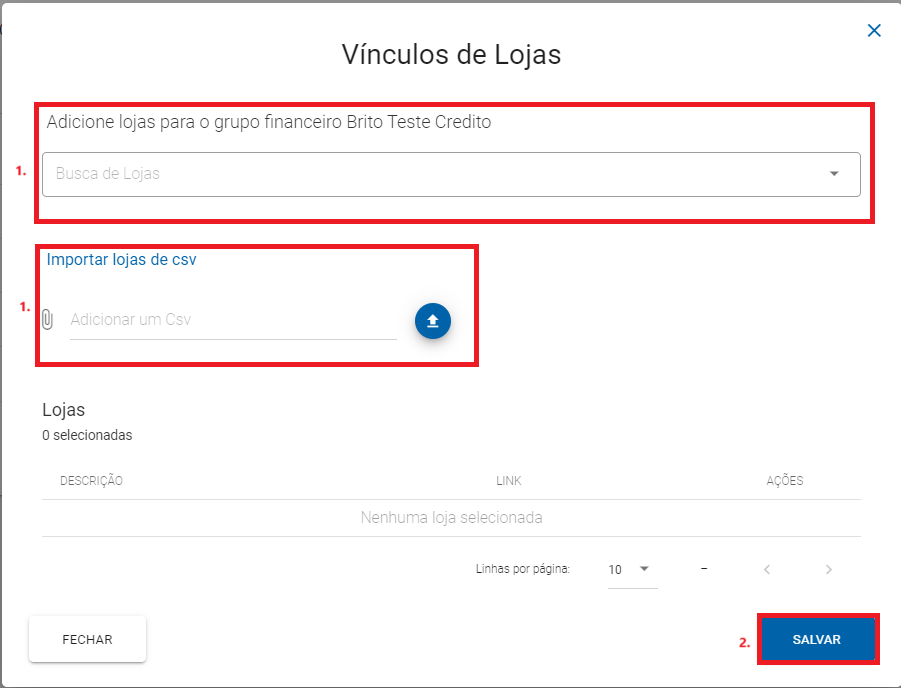Click the paperclip attachment icon
Screen dimensions: 901x688
tap(47, 321)
